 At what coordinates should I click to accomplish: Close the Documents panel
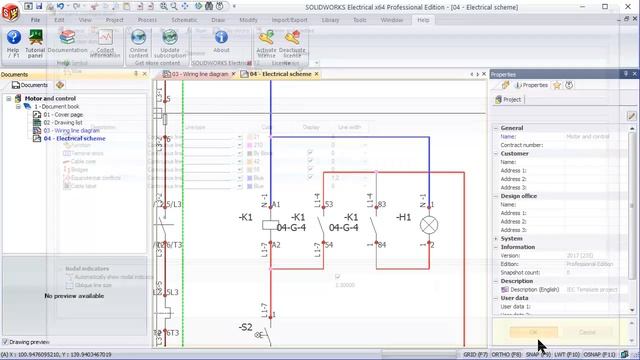(144, 74)
